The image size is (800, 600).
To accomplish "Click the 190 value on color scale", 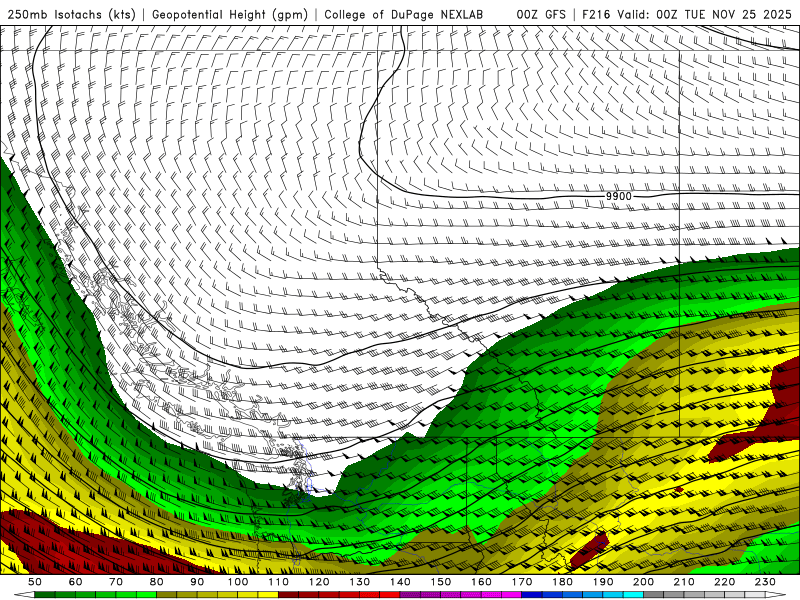I will tap(603, 582).
